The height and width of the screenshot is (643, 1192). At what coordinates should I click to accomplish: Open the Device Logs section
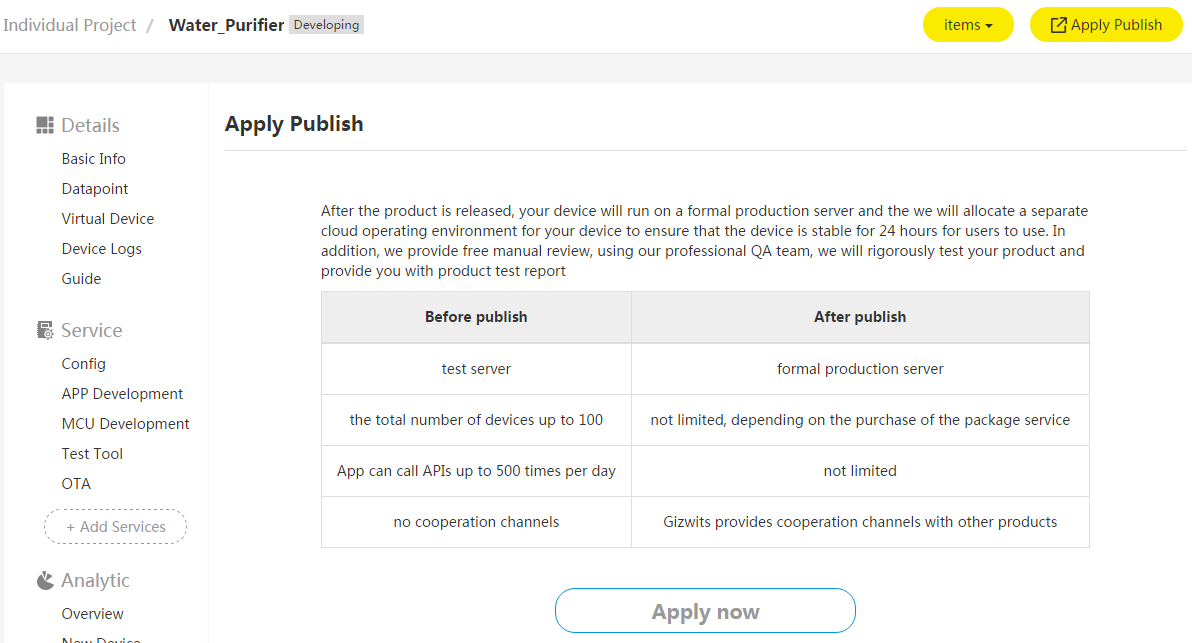click(103, 248)
